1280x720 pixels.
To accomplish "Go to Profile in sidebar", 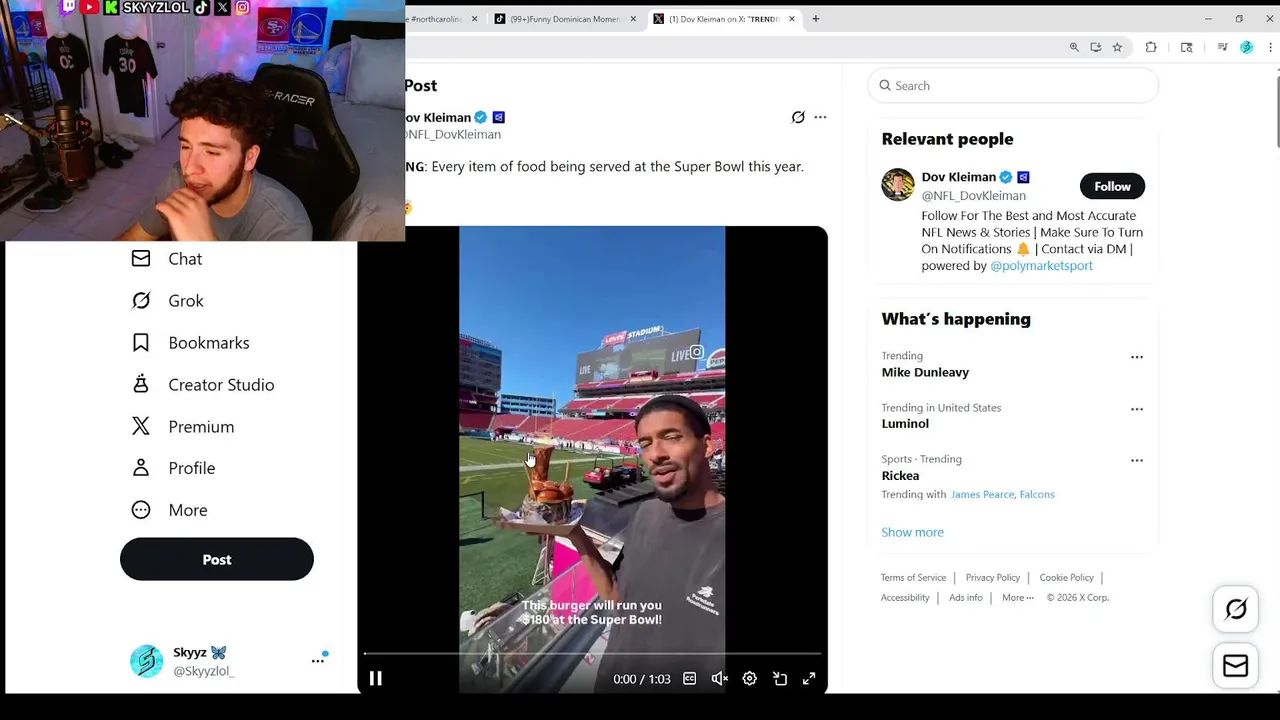I will (173, 468).
